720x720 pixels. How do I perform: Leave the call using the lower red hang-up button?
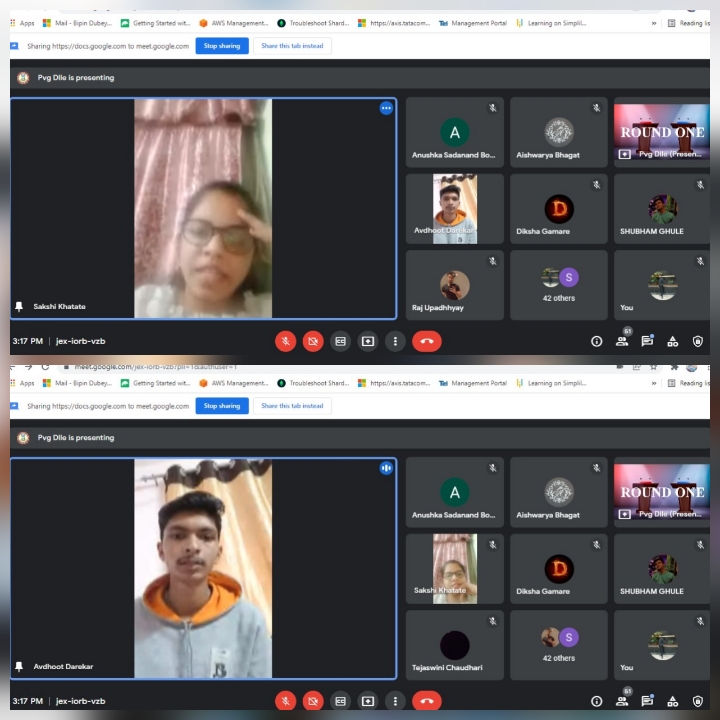click(x=427, y=701)
